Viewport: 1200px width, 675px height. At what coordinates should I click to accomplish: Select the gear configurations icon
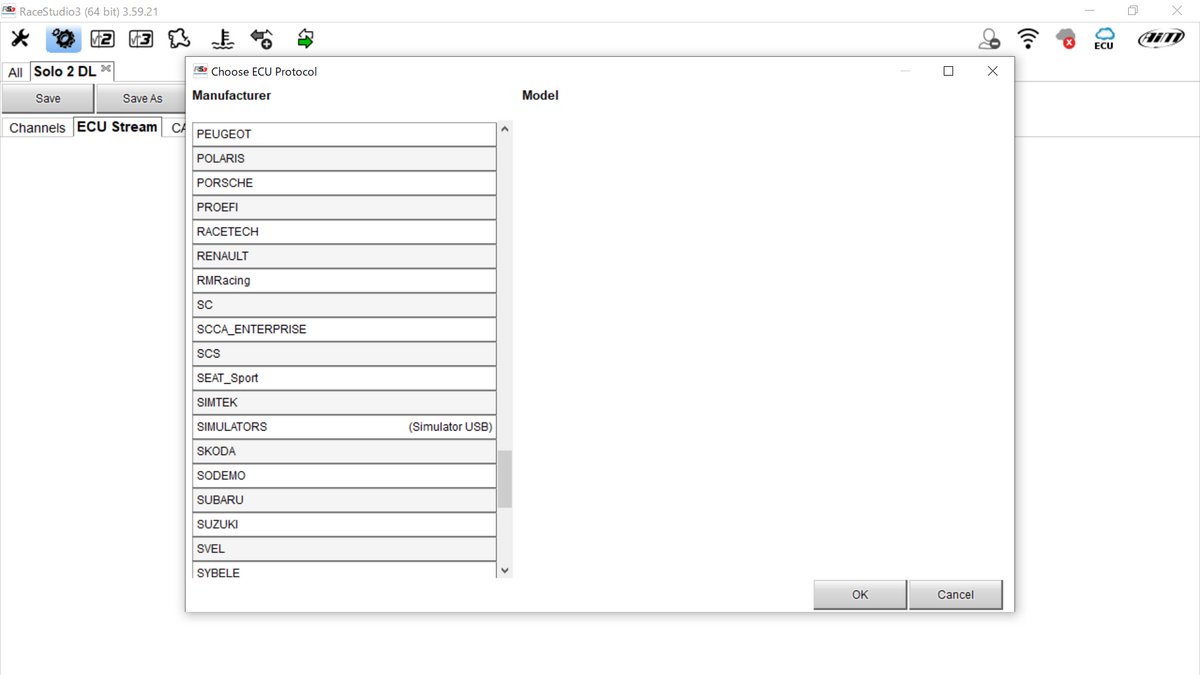(x=63, y=39)
